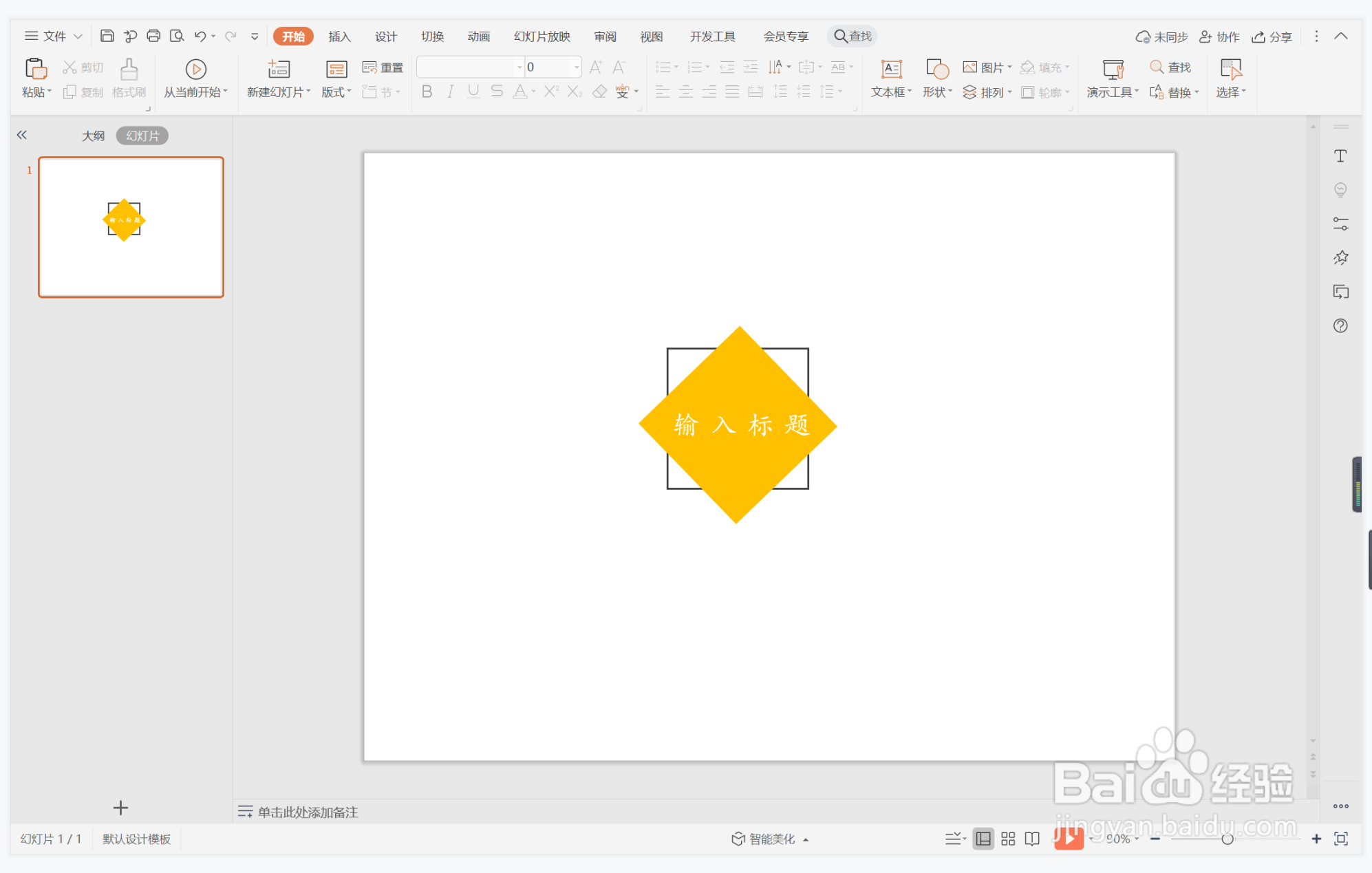Open the 形状 shapes tool
Image resolution: width=1372 pixels, height=873 pixels.
(x=937, y=69)
